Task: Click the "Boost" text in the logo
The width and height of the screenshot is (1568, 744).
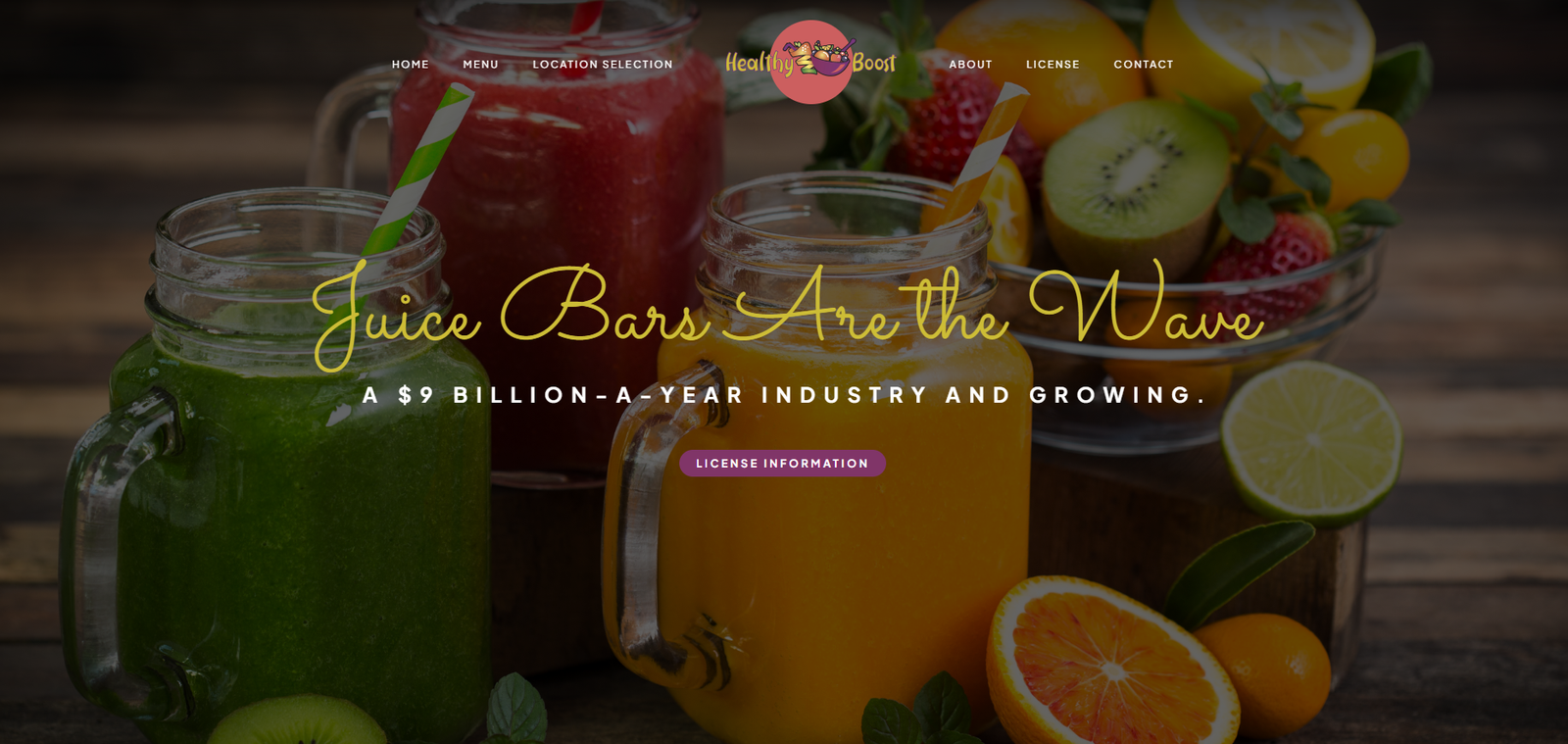Action: (x=874, y=63)
